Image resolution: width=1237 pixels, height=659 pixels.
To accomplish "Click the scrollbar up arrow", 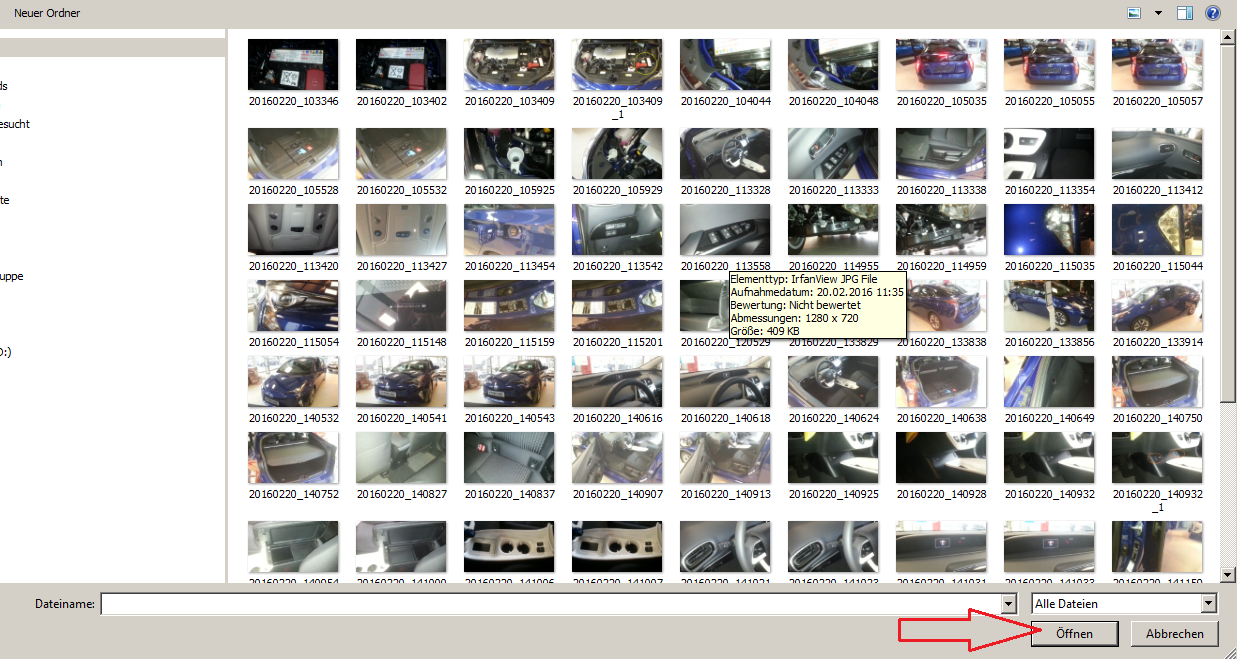I will point(1228,37).
